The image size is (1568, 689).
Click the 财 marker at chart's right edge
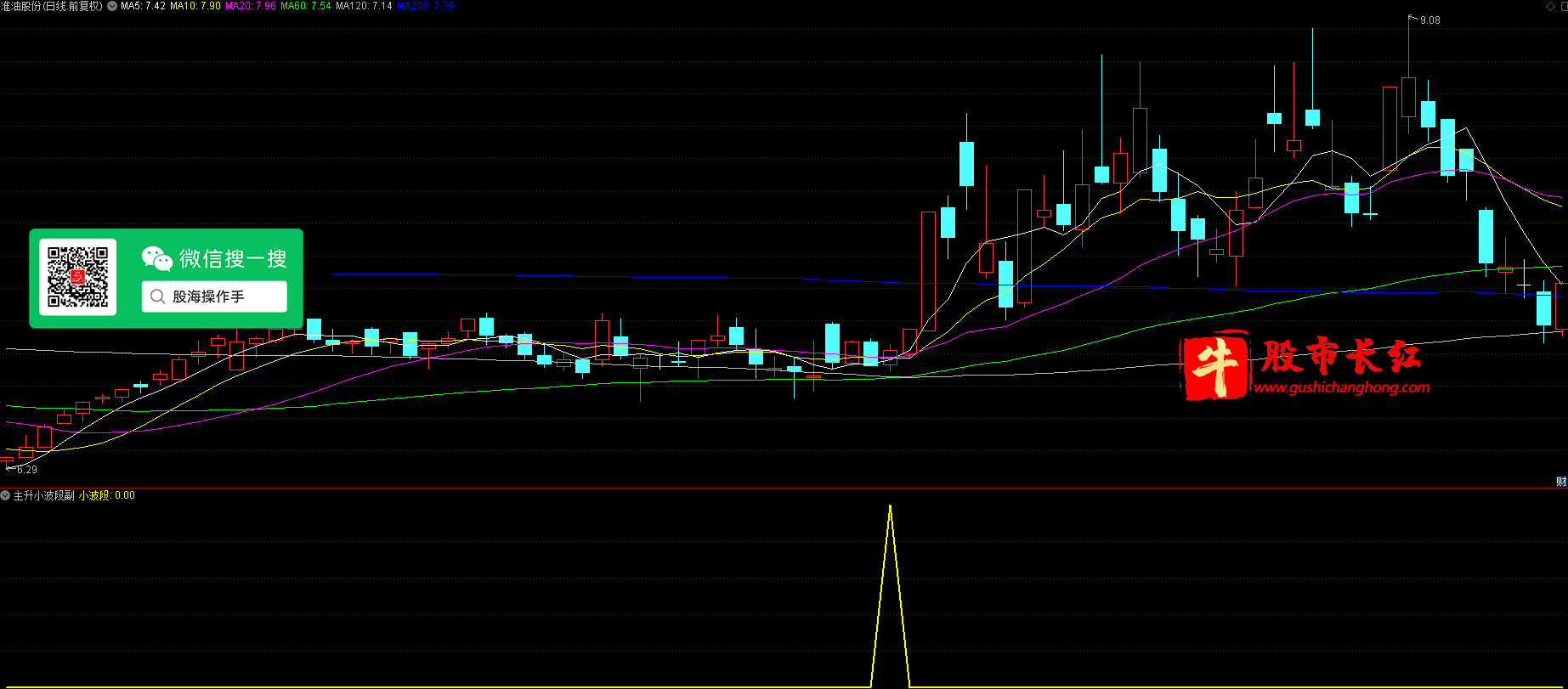pos(1562,482)
